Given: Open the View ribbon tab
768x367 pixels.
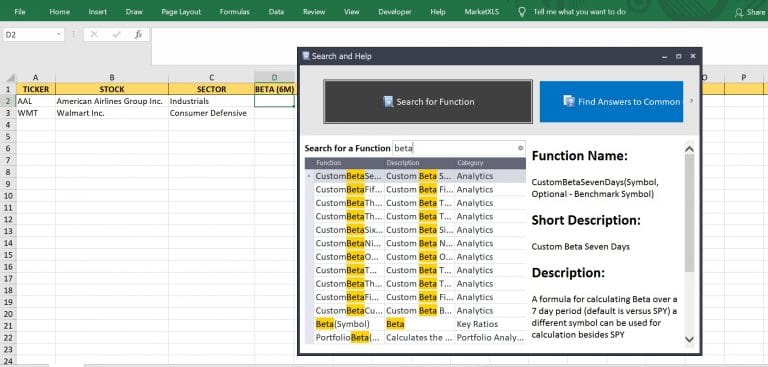Looking at the screenshot, I should click(351, 12).
